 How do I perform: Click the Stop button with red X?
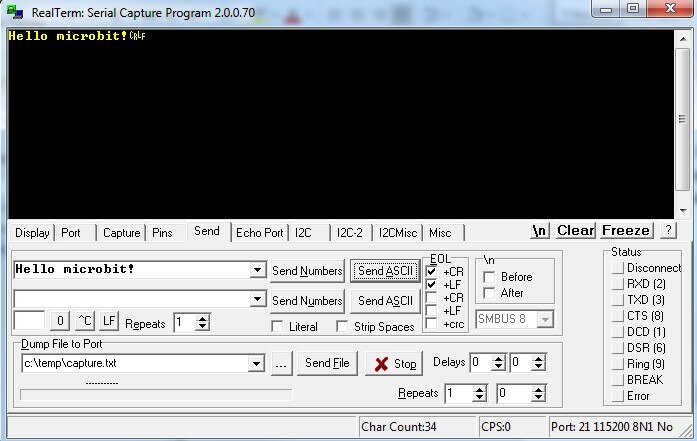point(394,364)
